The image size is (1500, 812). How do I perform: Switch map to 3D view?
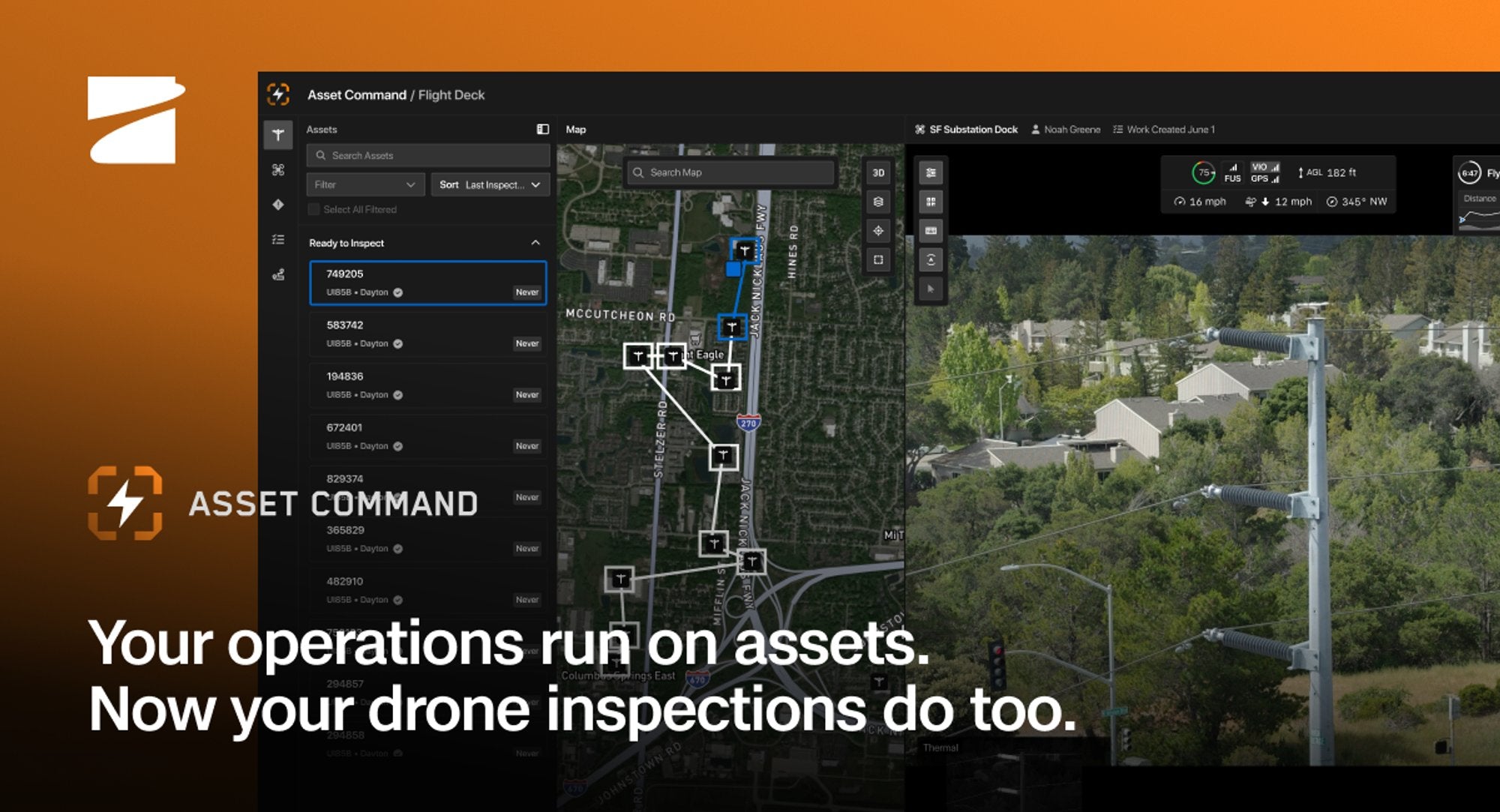click(878, 172)
